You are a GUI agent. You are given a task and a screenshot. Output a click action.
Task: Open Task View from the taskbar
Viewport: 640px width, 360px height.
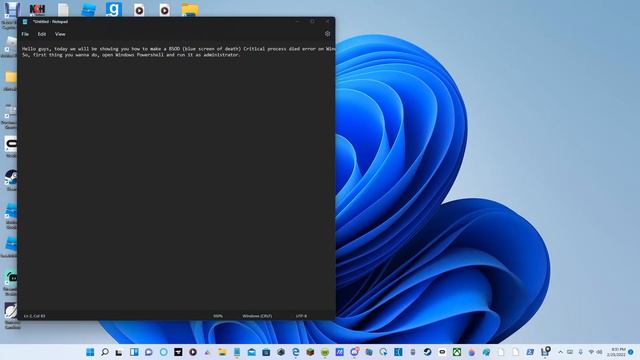coord(119,352)
